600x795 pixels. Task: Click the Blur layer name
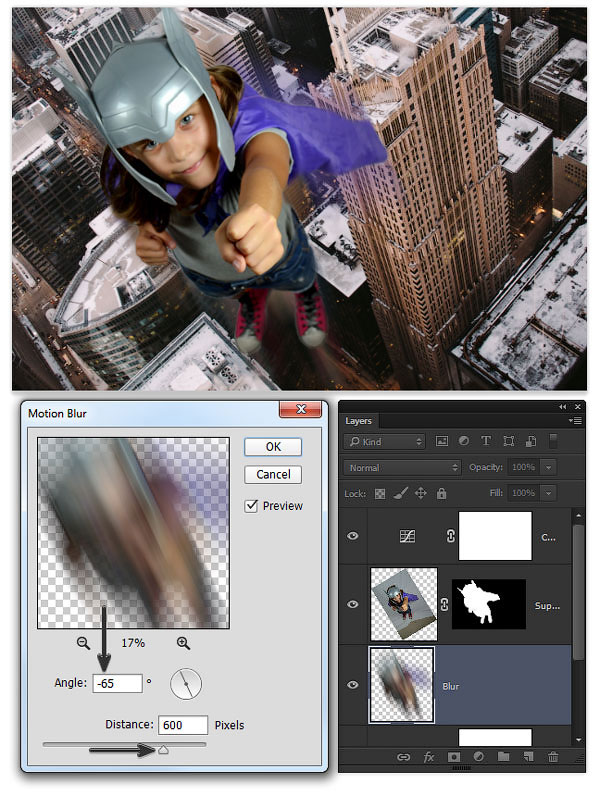[x=450, y=686]
